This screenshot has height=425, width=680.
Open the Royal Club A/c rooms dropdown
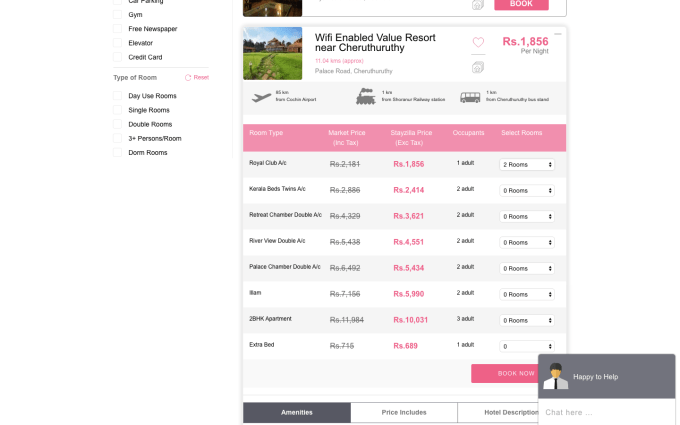[x=527, y=164]
